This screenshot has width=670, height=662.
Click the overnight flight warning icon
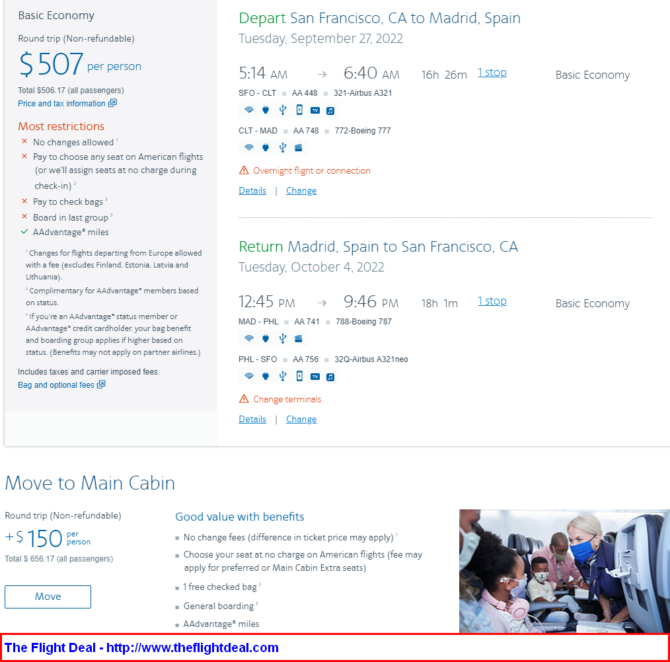[244, 171]
